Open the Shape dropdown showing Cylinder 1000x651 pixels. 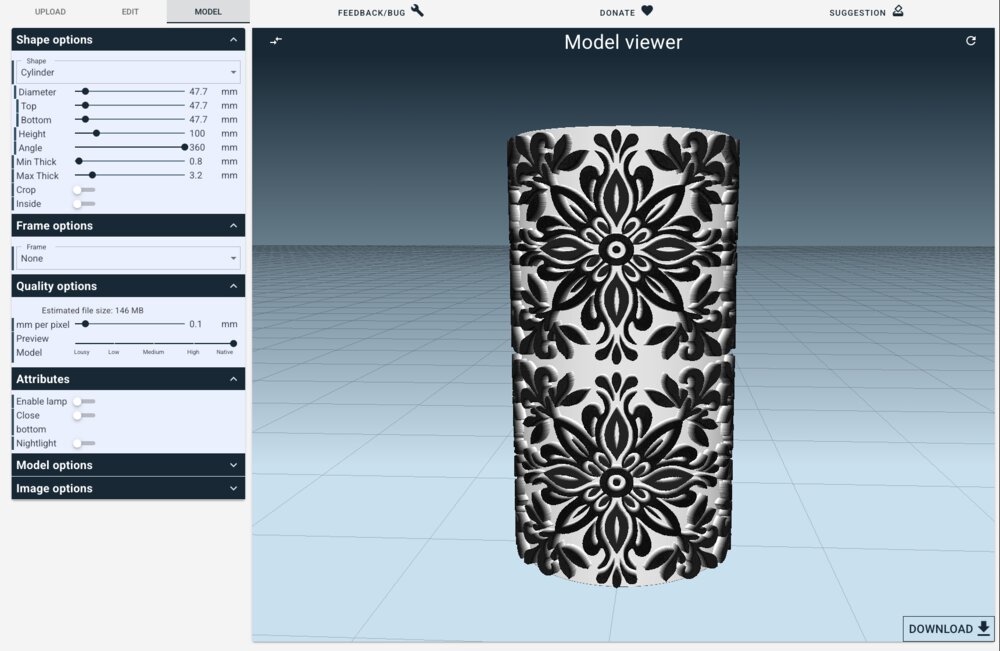tap(129, 72)
